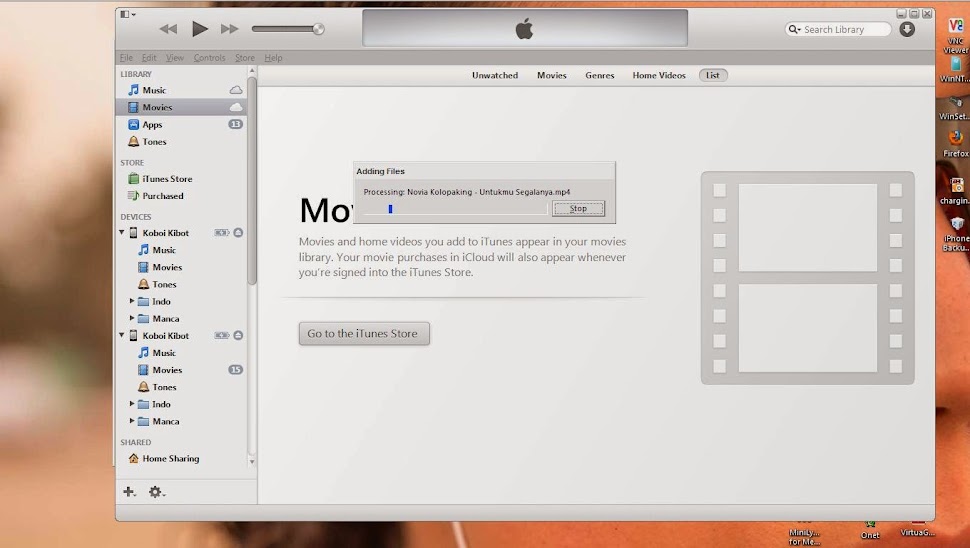This screenshot has height=548, width=970.
Task: Expand Indo folder under second Koboi Kibot
Action: 132,404
